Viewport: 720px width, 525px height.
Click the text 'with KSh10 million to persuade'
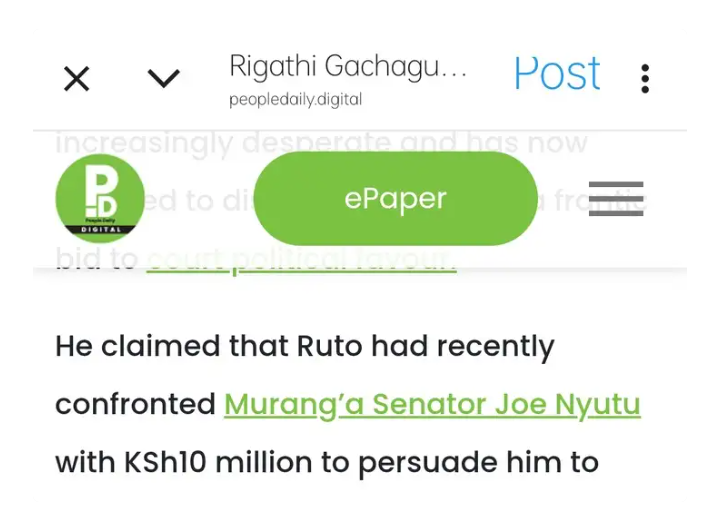point(276,463)
